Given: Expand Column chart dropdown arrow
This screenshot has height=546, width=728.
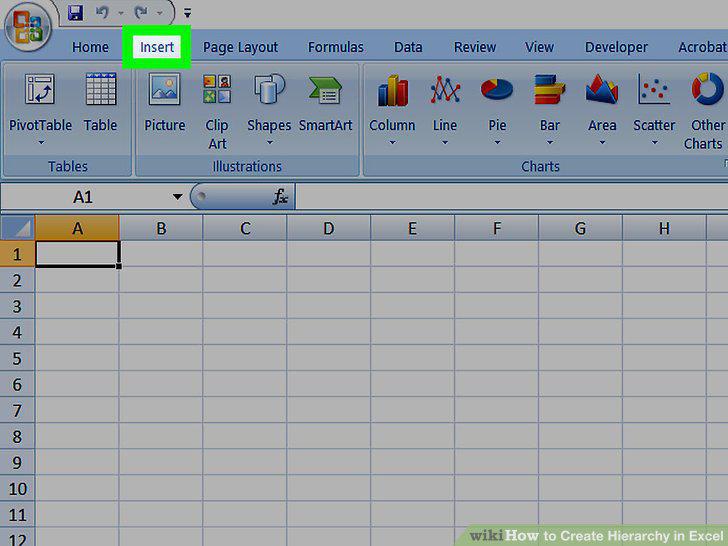Looking at the screenshot, I should (392, 142).
